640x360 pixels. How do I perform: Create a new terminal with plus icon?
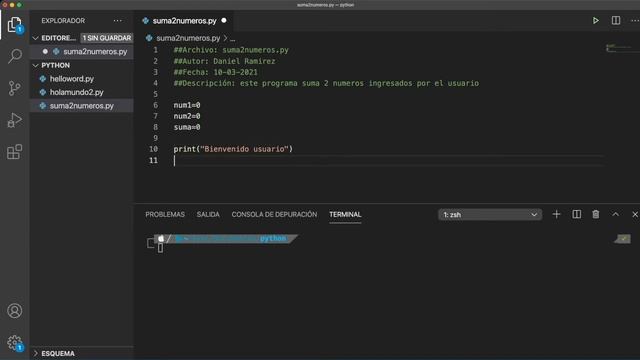click(556, 214)
